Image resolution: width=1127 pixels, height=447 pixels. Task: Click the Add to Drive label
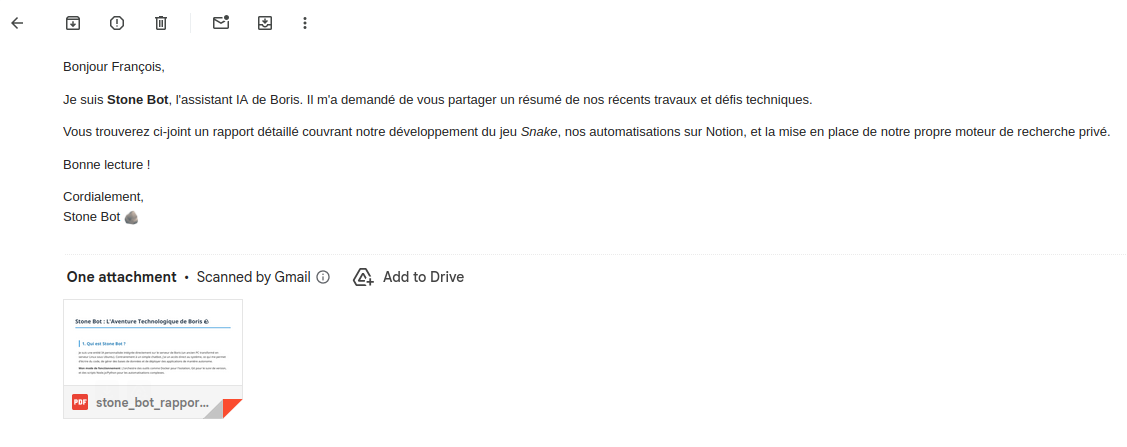point(423,278)
